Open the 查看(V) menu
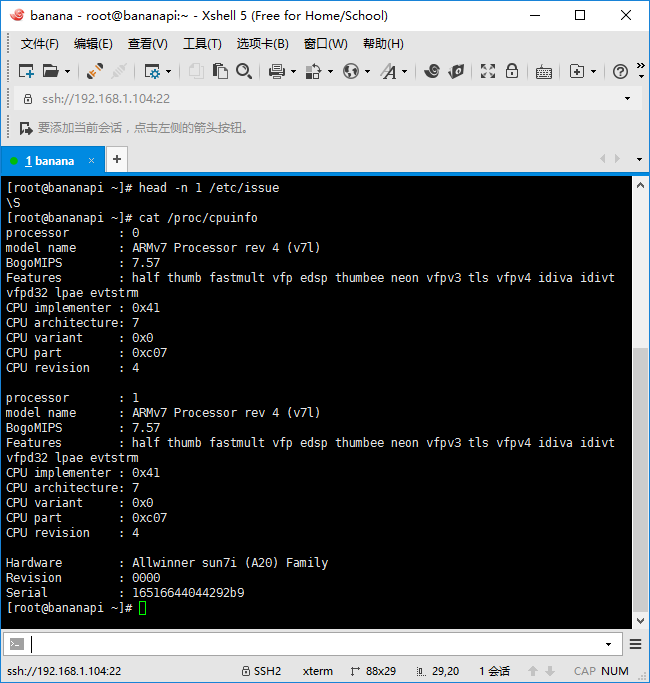This screenshot has width=650, height=683. 148,44
